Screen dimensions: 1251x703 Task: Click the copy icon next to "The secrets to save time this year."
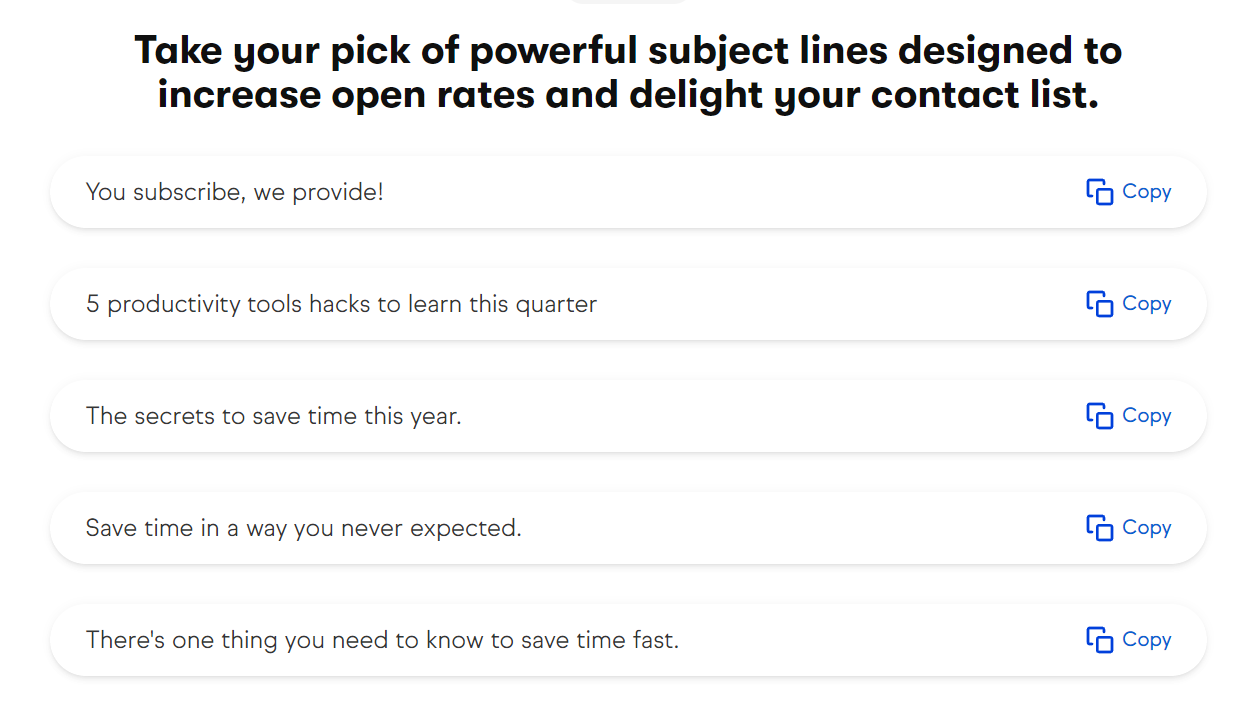point(1097,415)
